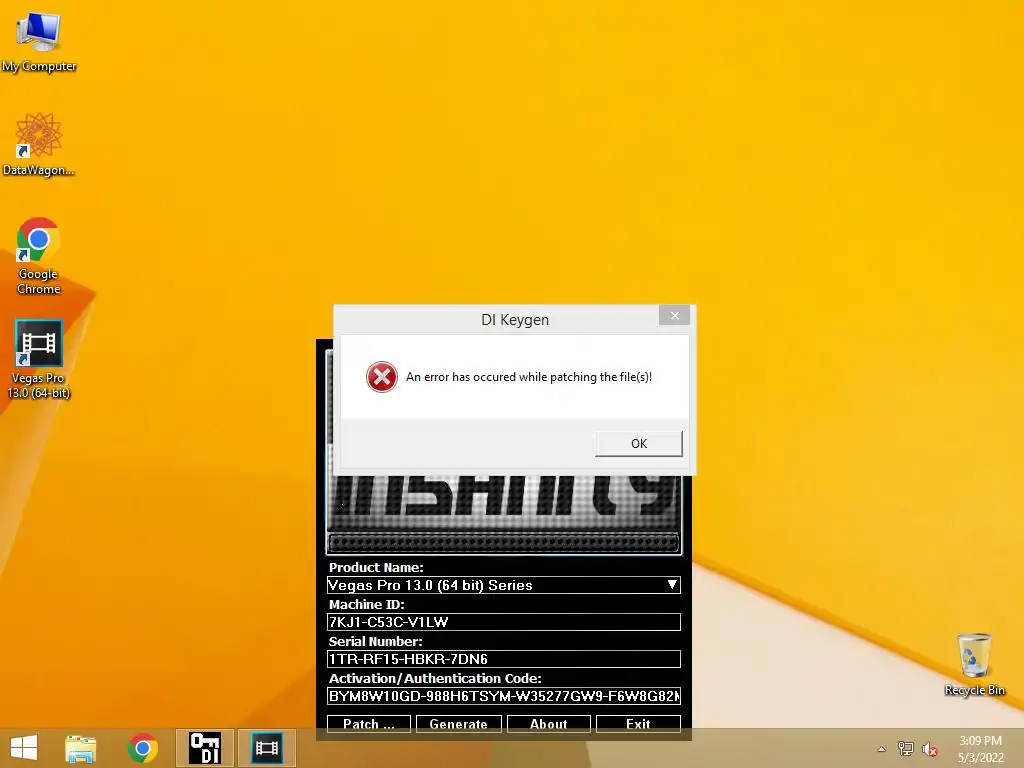The width and height of the screenshot is (1024, 768).
Task: Open the About button in keygen
Action: pyautogui.click(x=549, y=724)
